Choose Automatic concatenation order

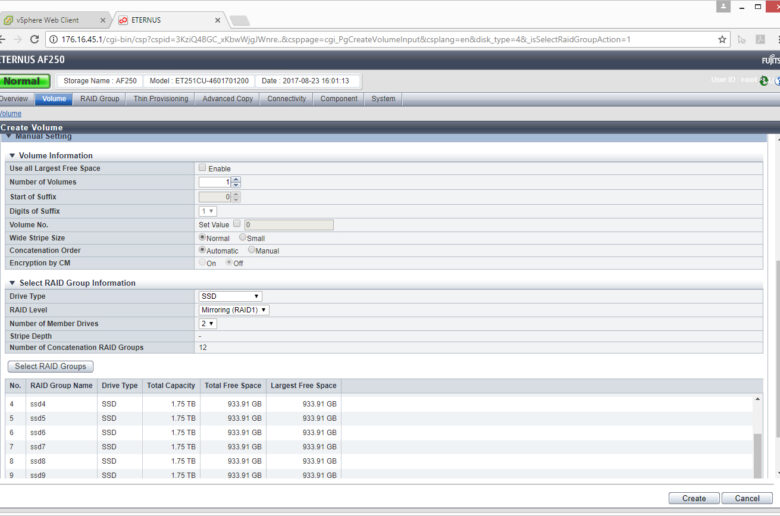pos(202,250)
